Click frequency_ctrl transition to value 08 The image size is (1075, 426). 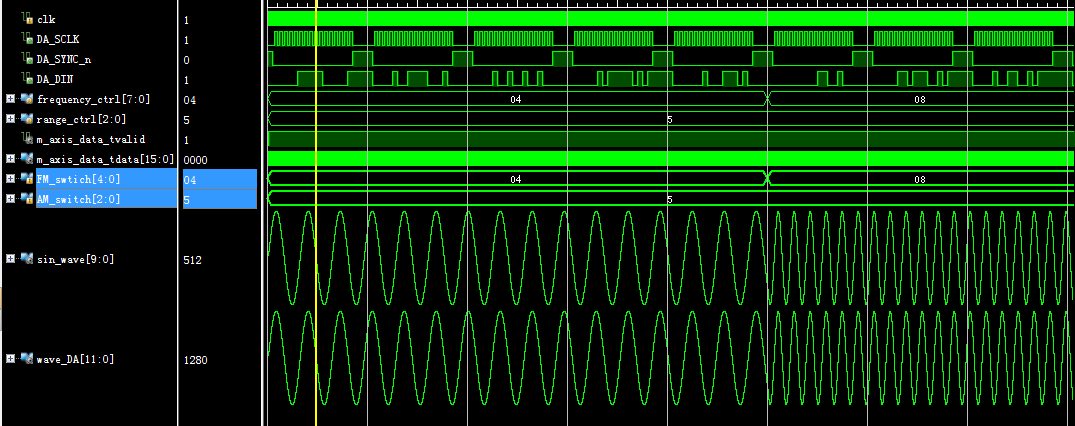(768, 99)
